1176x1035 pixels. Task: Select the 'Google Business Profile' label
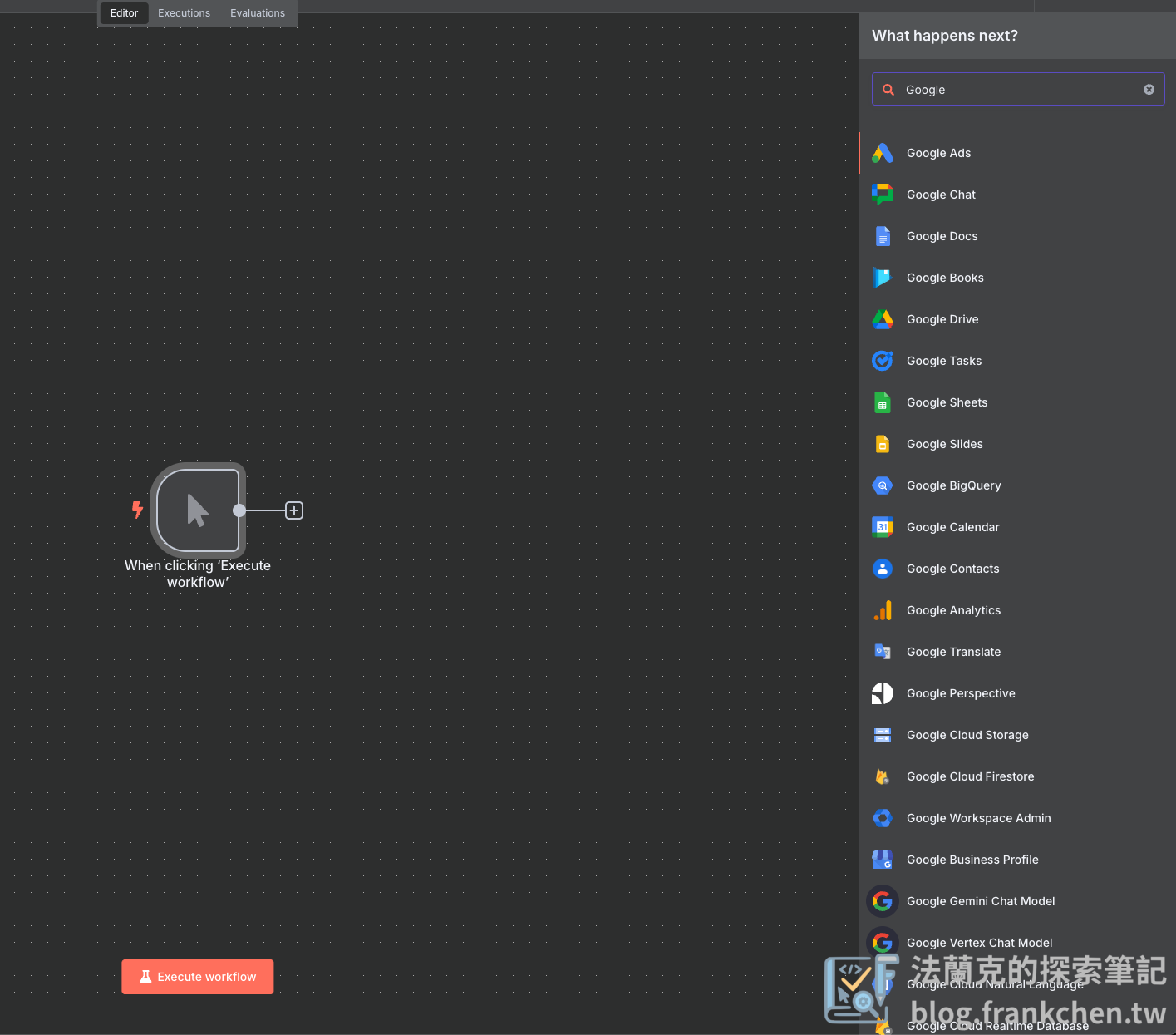973,860
